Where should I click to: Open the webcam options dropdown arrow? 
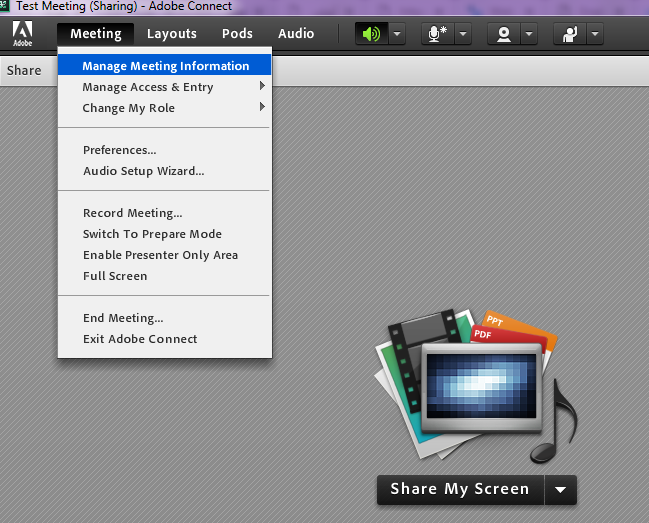(529, 34)
